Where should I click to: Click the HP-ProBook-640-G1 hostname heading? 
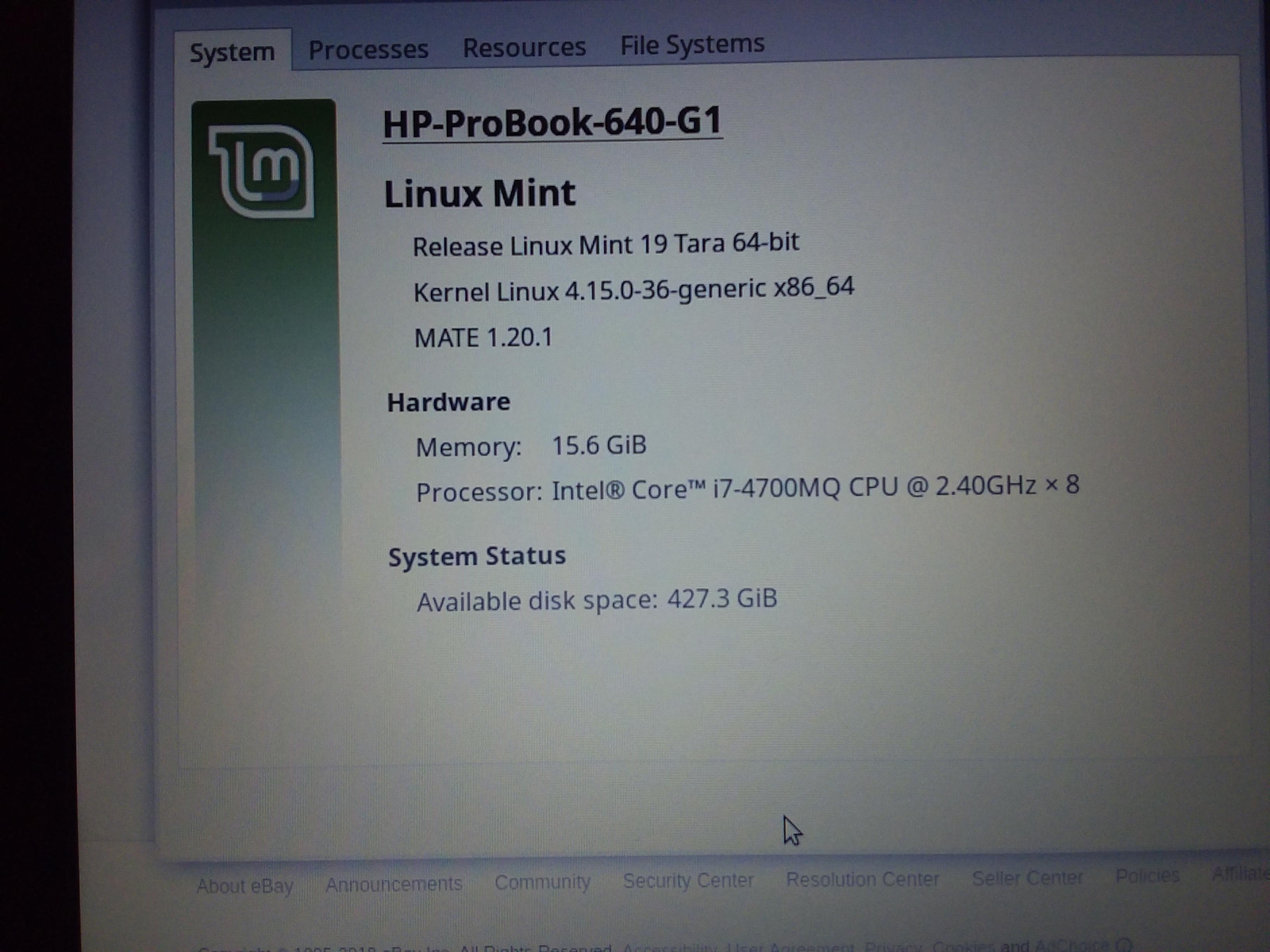[x=552, y=123]
